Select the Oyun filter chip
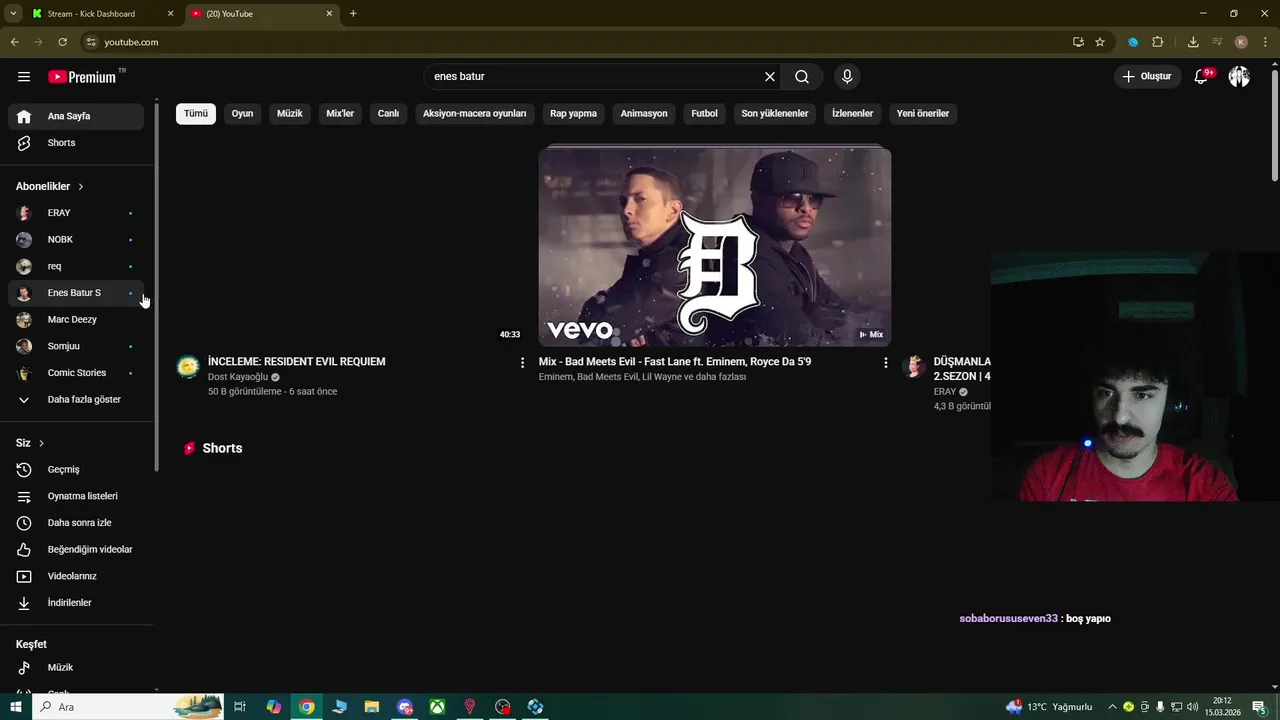This screenshot has height=720, width=1280. tap(242, 114)
